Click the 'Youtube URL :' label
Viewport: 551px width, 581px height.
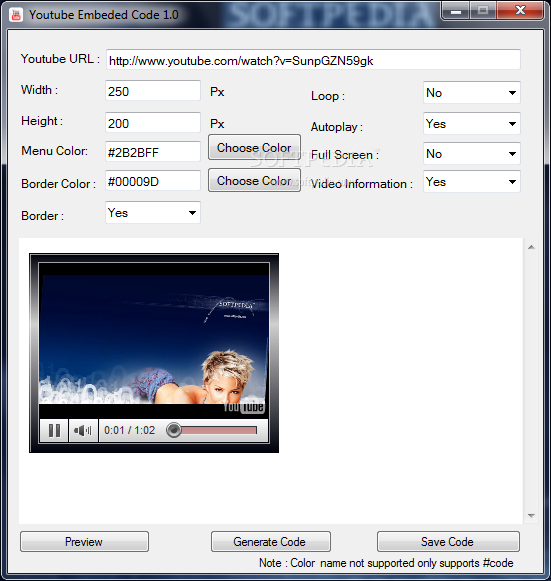click(60, 59)
